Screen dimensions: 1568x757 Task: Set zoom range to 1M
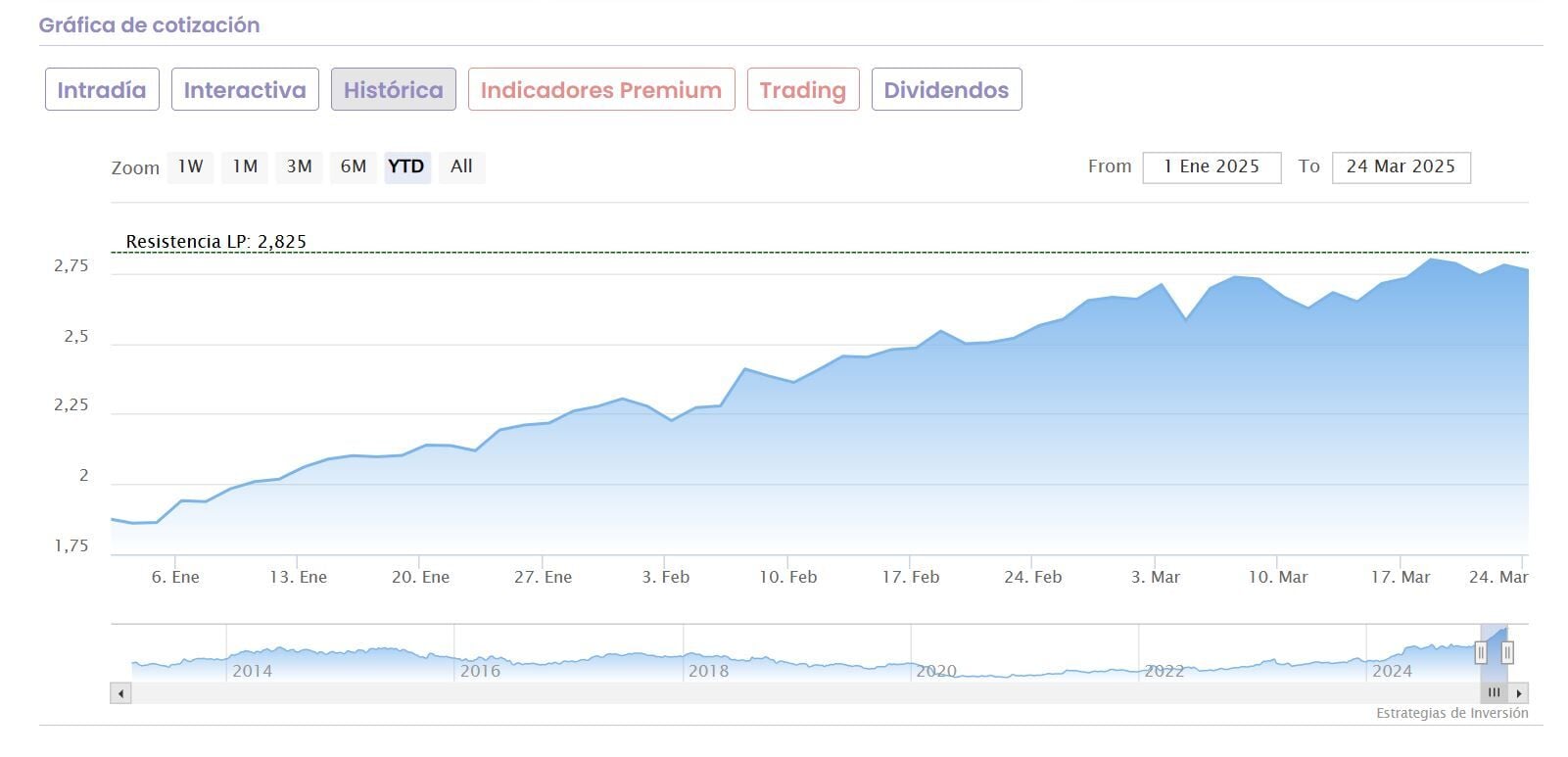(x=245, y=166)
